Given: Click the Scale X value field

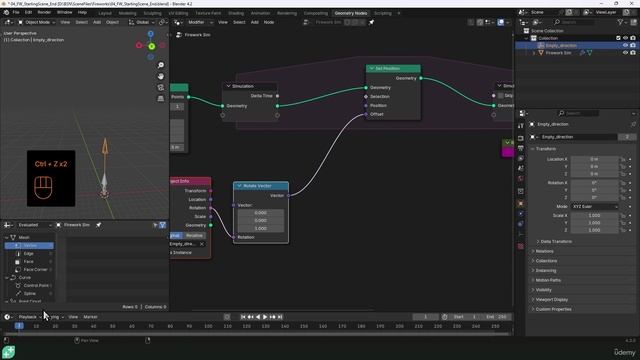Looking at the screenshot, I should click(594, 216).
